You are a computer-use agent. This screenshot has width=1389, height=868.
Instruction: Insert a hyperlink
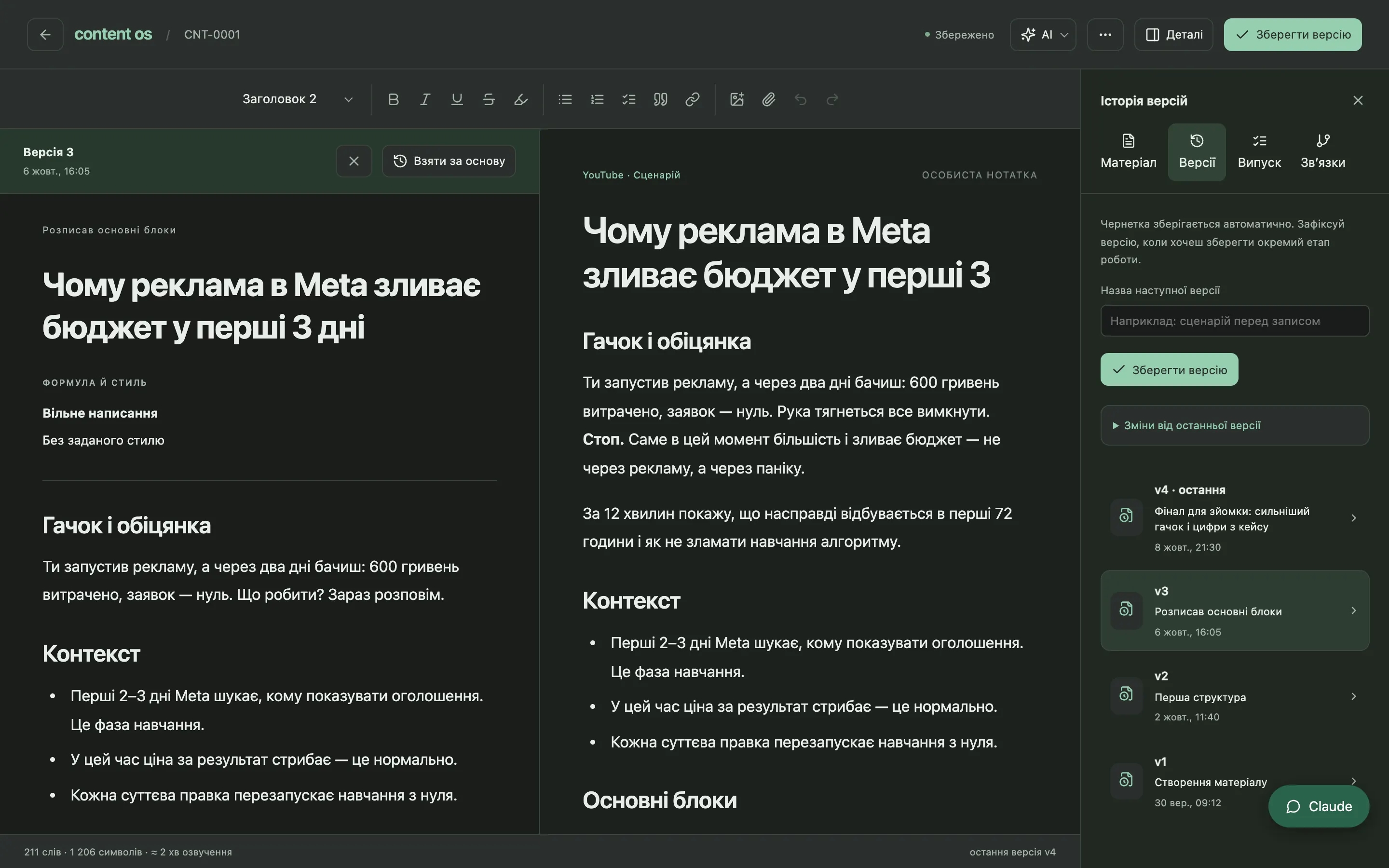692,99
